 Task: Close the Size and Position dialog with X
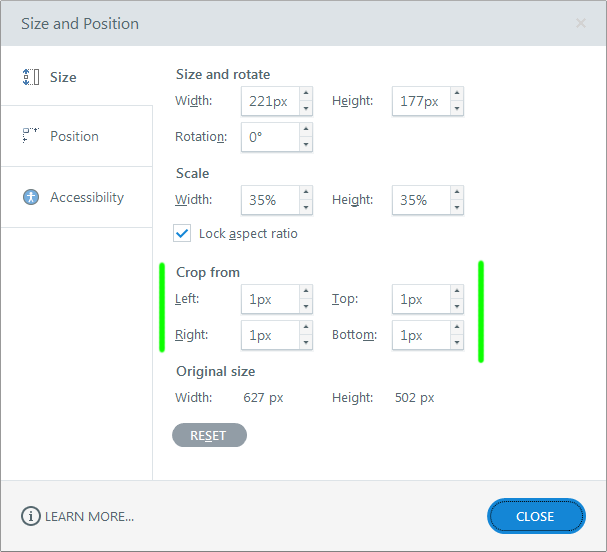coord(581,23)
